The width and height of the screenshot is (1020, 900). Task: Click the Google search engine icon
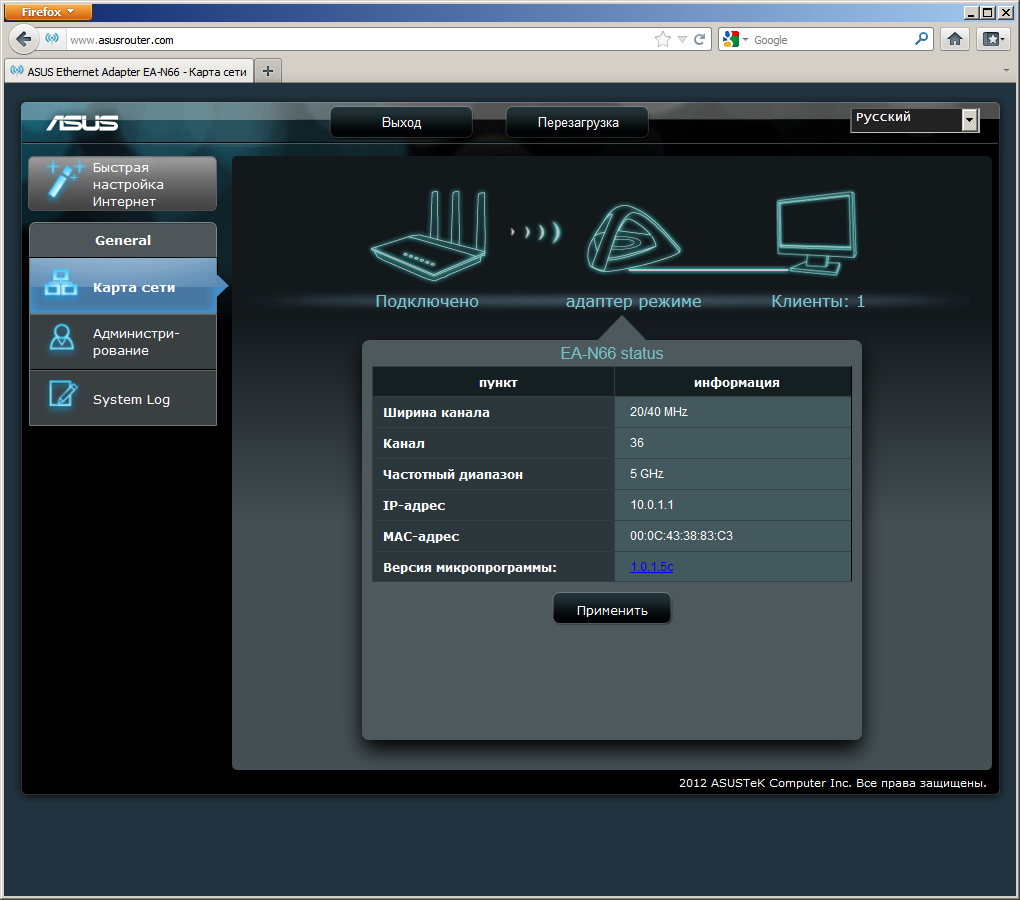pos(731,40)
